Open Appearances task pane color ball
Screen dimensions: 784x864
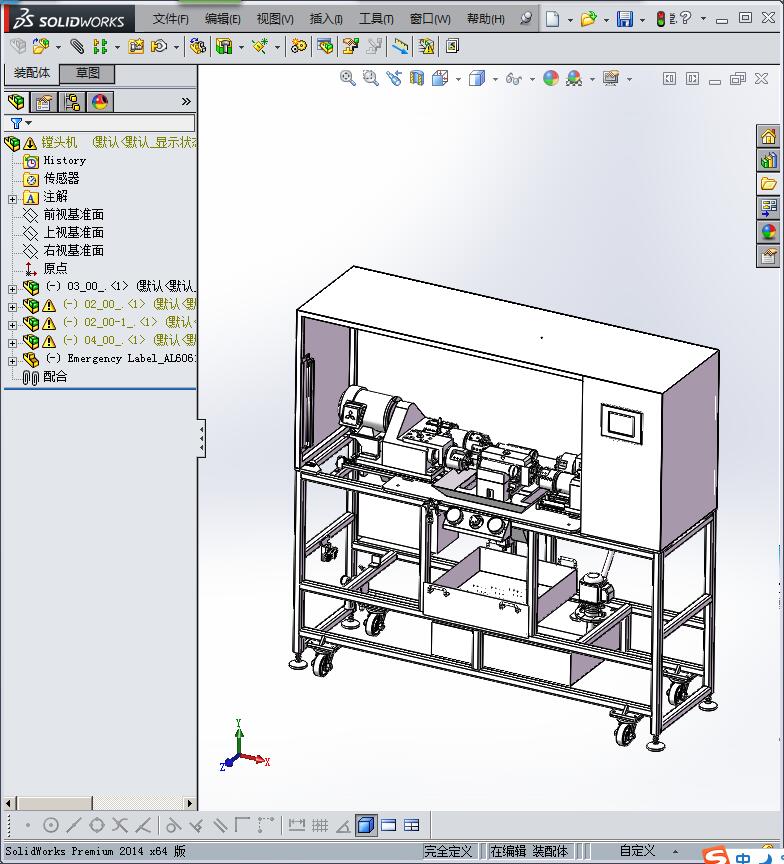[x=769, y=232]
